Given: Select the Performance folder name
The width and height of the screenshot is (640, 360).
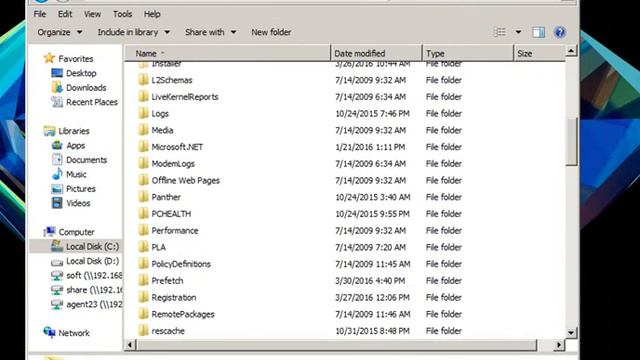Looking at the screenshot, I should (x=175, y=231).
